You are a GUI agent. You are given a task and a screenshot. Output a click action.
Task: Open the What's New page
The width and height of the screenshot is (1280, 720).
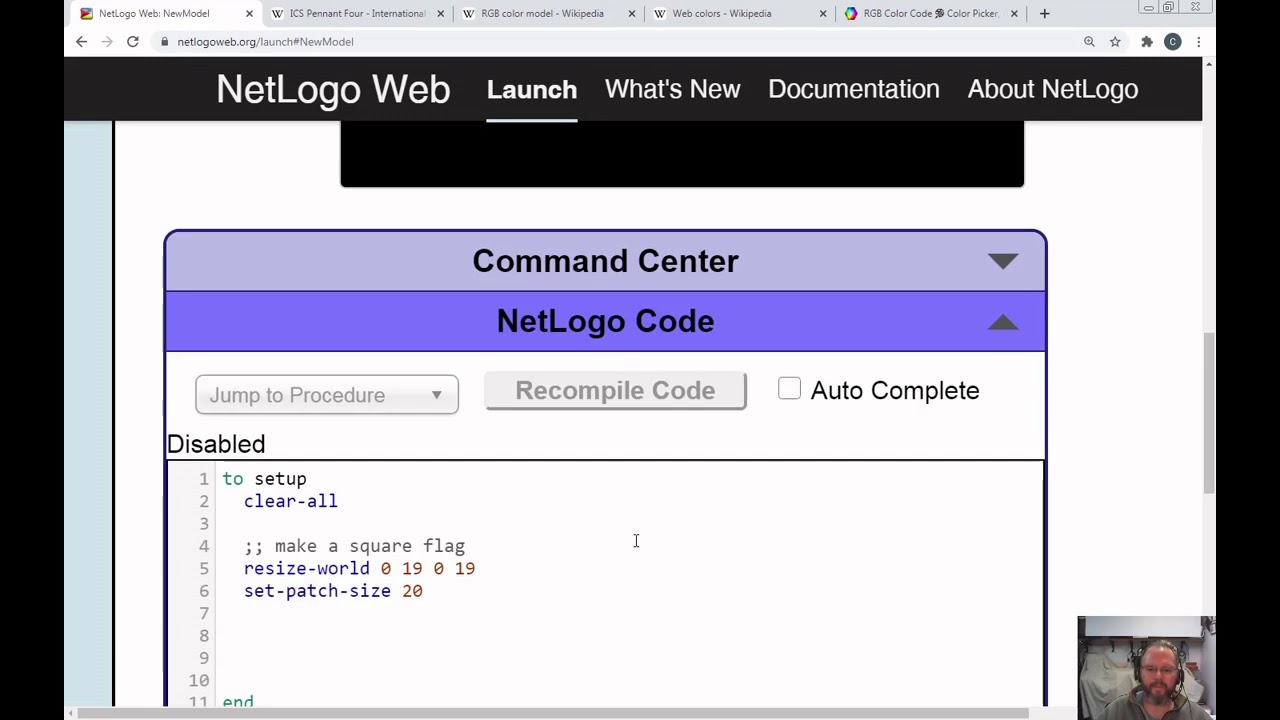pos(672,89)
